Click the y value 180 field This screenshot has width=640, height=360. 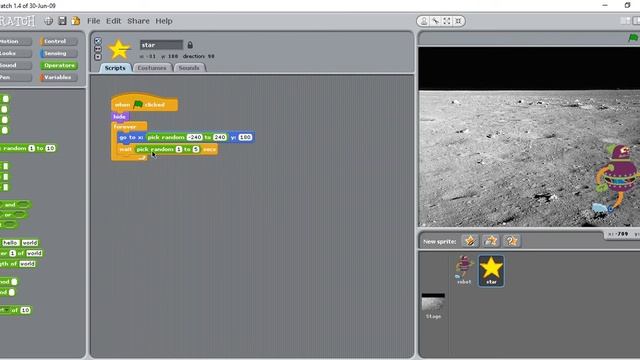[x=245, y=138]
